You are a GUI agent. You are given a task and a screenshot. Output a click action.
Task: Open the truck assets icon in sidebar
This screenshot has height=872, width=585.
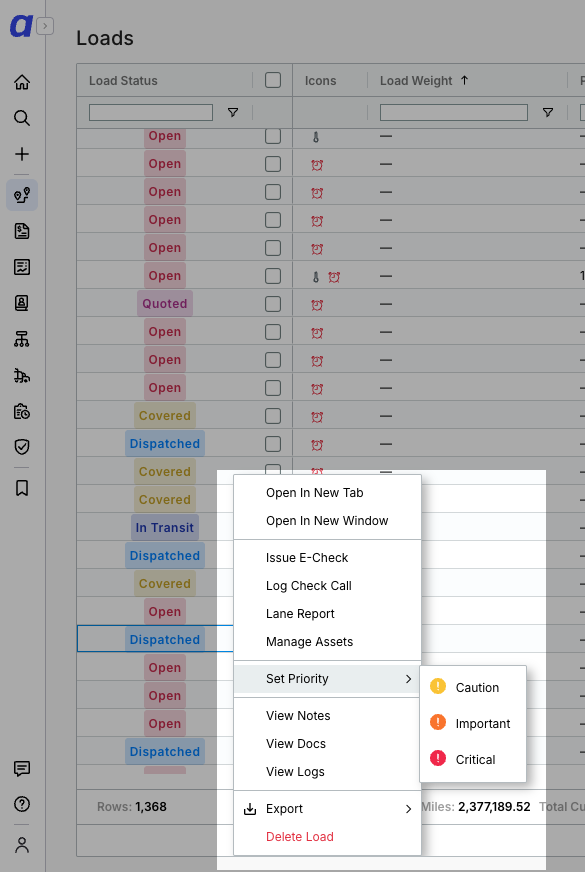point(22,375)
